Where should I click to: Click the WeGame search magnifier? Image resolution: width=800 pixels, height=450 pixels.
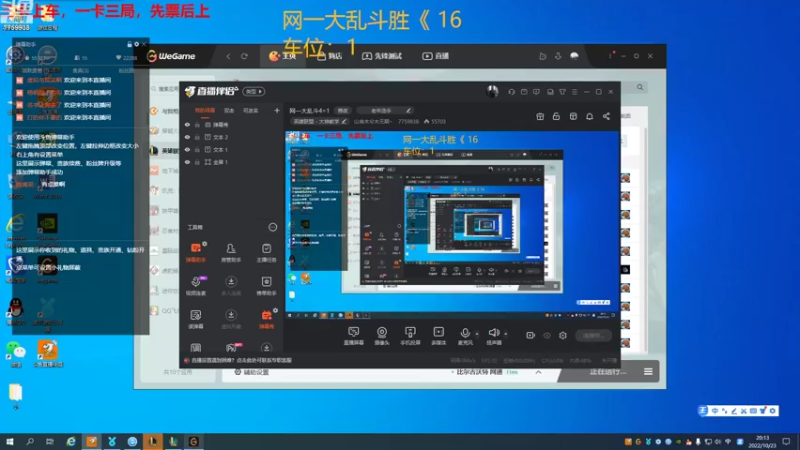640,87
